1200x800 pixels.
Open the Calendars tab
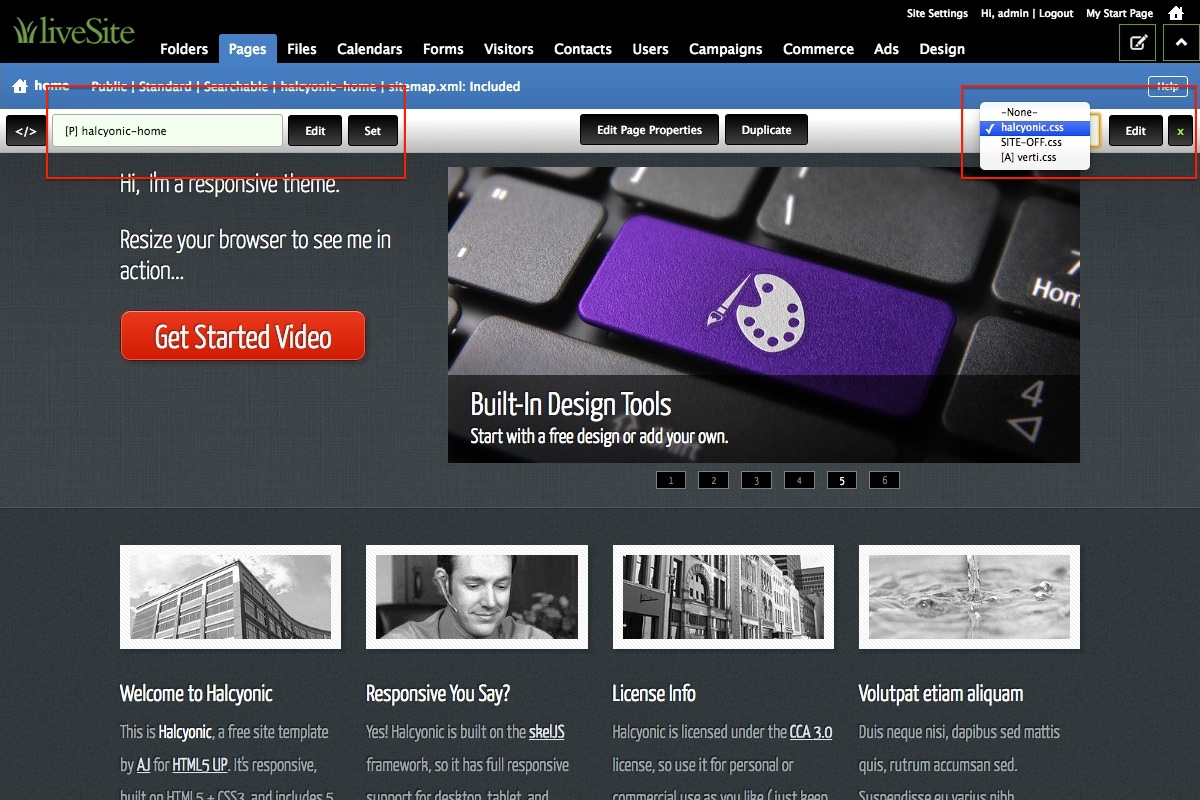(x=369, y=48)
